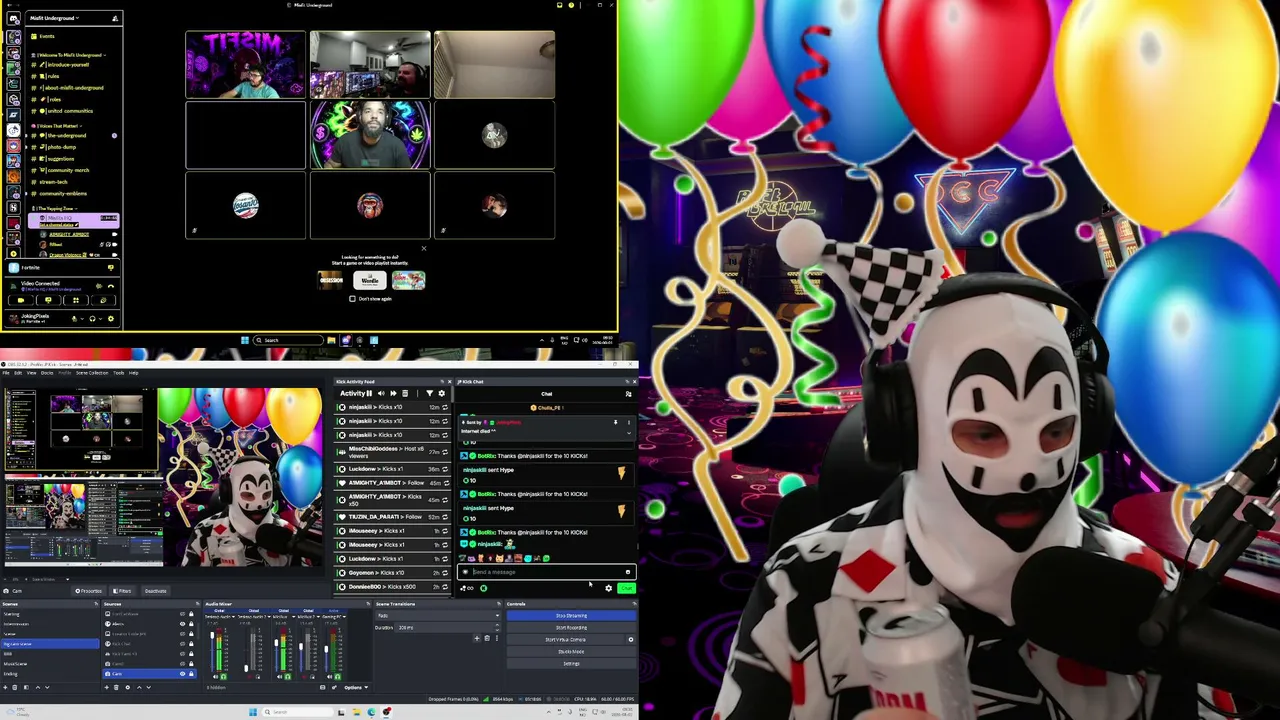This screenshot has height=720, width=1280.
Task: Click the Start Recording button
Action: [571, 627]
